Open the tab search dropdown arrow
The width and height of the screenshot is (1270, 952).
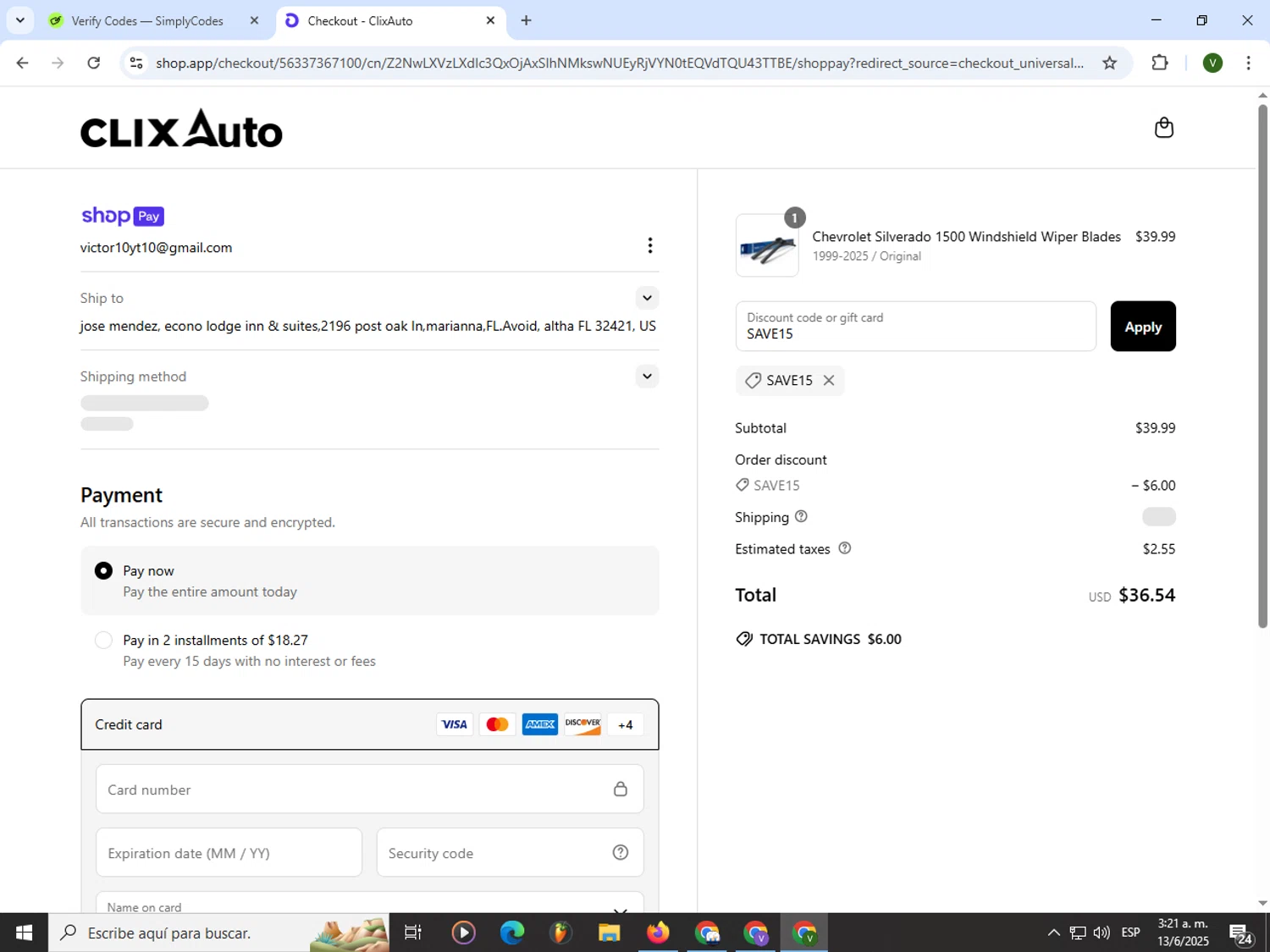click(x=19, y=20)
